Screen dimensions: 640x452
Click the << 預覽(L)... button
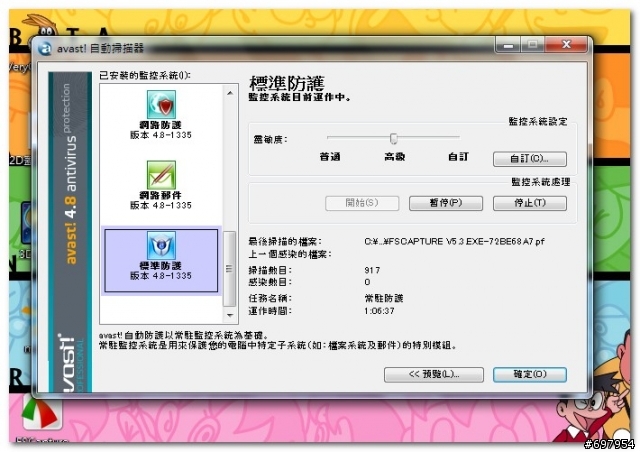point(433,374)
